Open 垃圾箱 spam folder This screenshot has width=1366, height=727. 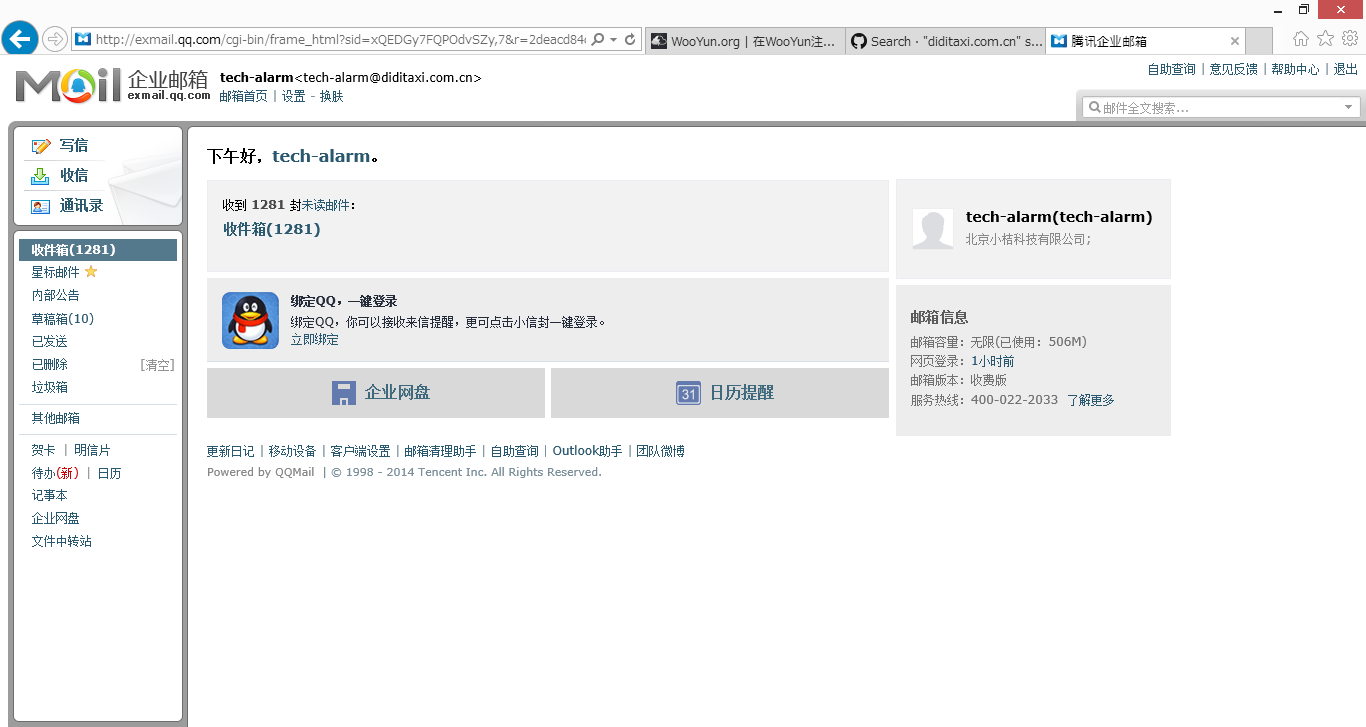coord(49,387)
